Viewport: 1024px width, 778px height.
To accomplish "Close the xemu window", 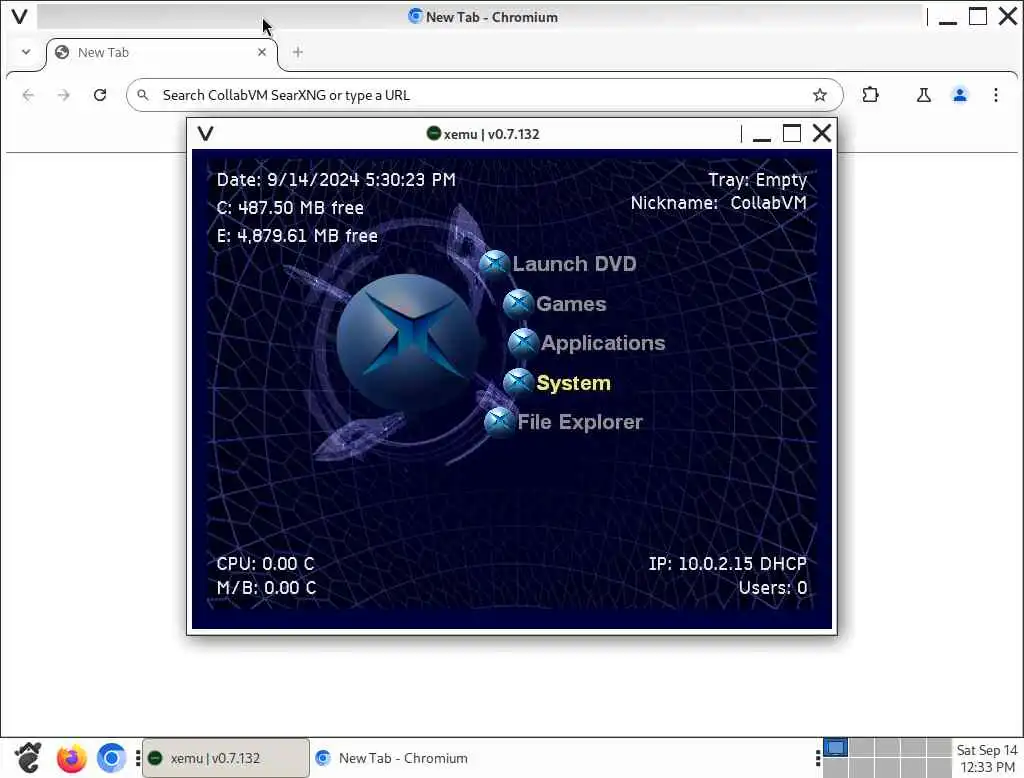I will (822, 133).
